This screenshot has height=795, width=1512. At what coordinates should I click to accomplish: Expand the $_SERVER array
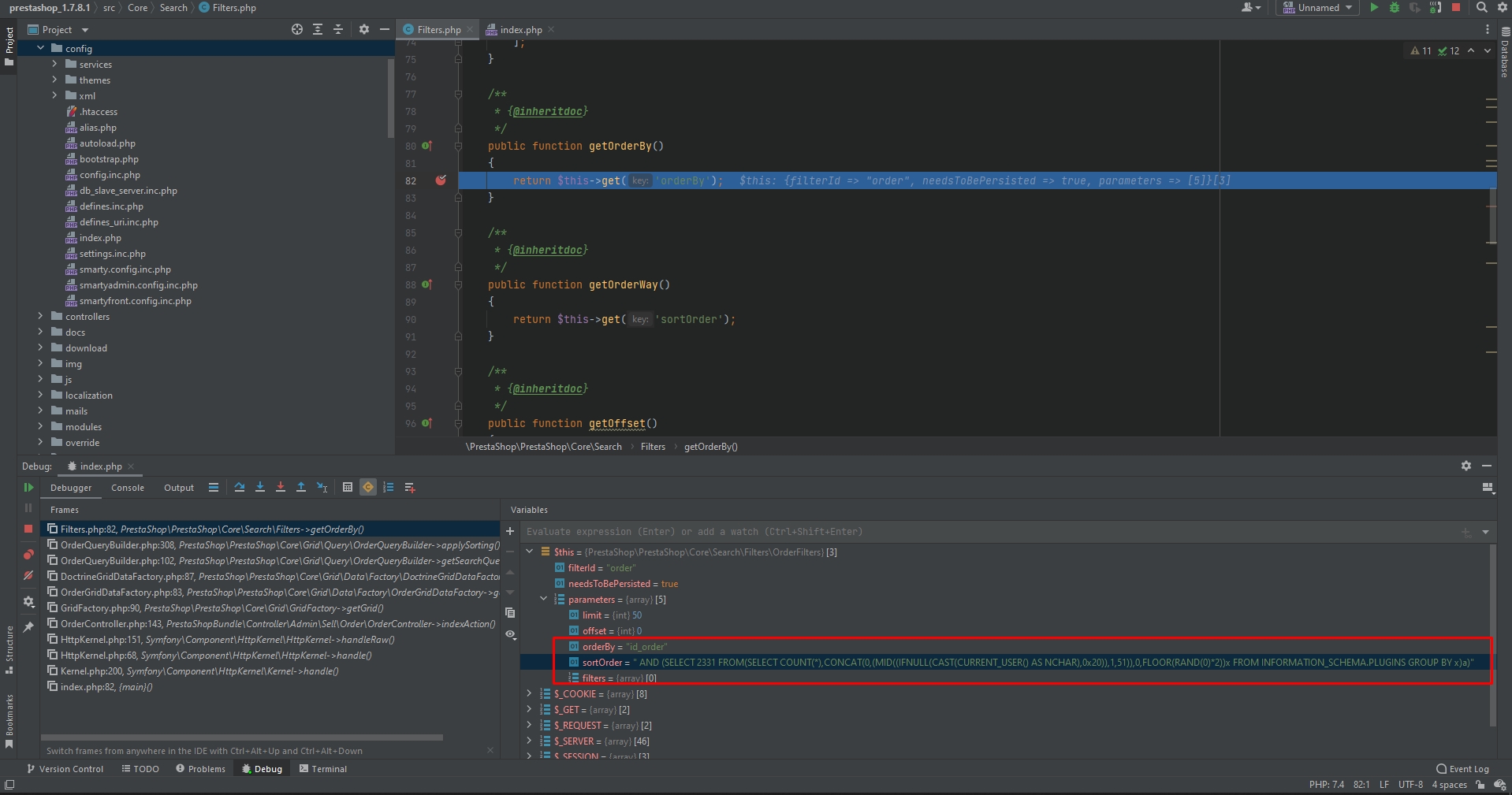point(530,741)
